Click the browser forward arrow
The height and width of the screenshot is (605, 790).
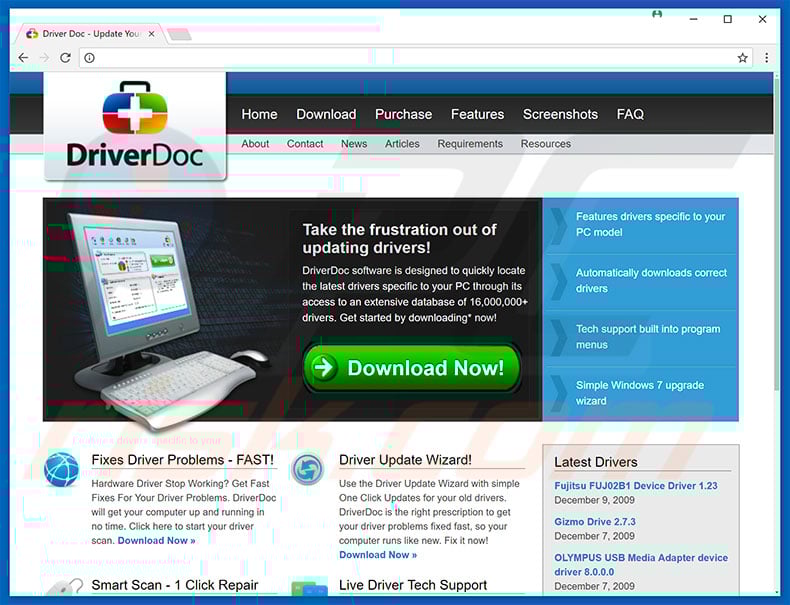pos(44,58)
